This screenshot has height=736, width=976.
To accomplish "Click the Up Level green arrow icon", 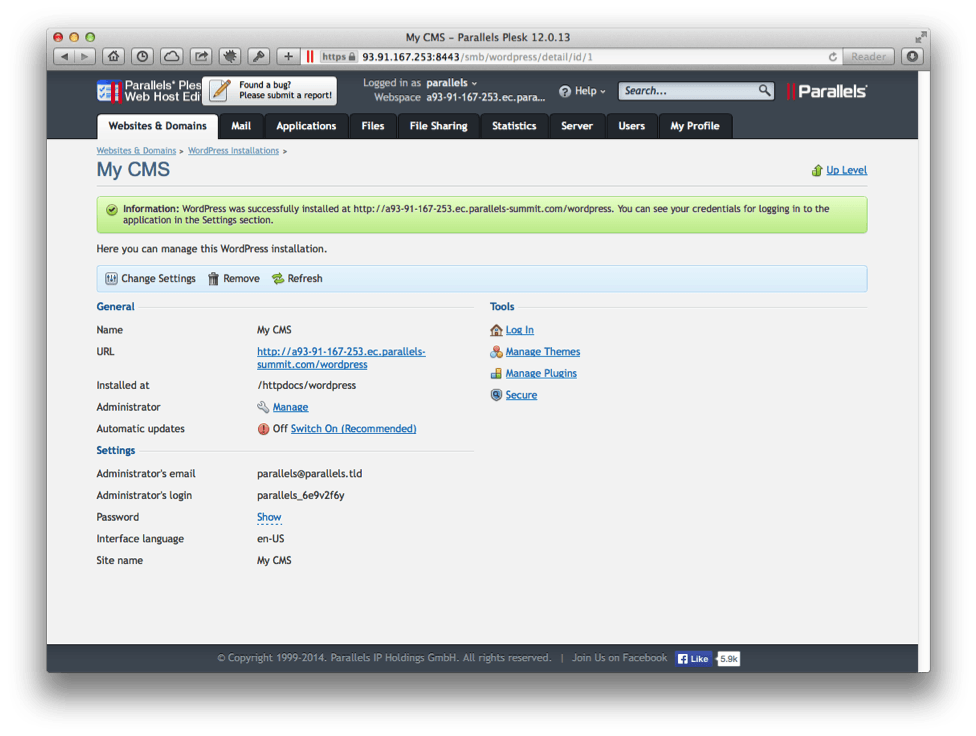I will pos(817,171).
